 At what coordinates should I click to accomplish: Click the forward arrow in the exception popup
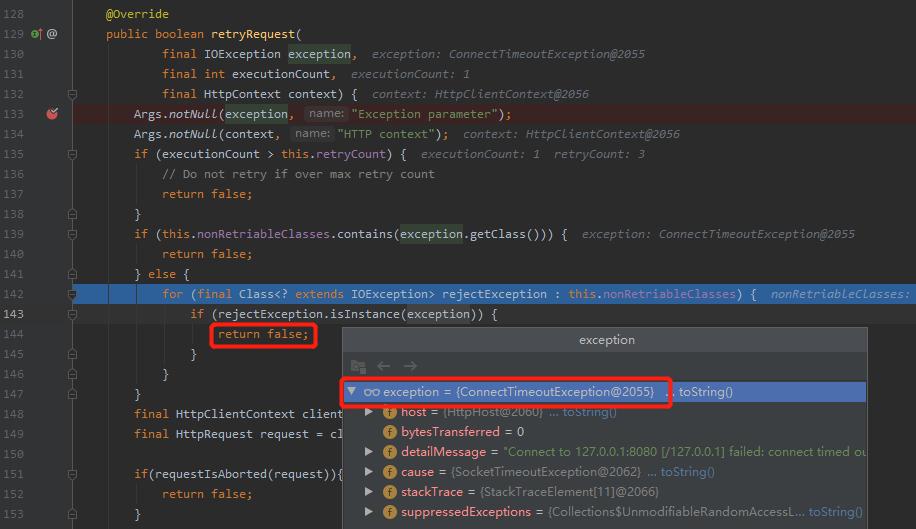click(410, 366)
